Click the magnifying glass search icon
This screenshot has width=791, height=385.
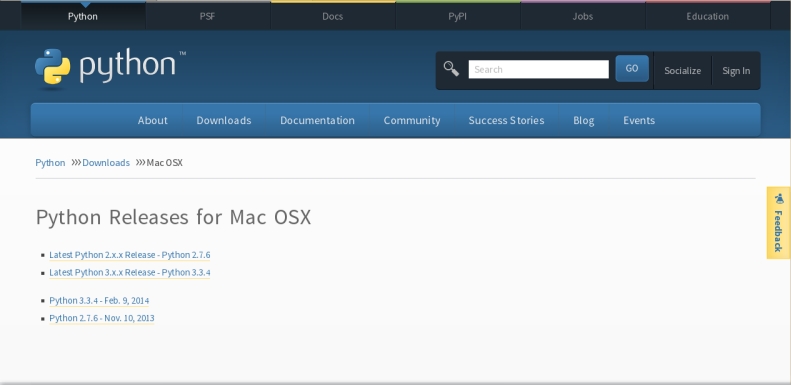451,69
